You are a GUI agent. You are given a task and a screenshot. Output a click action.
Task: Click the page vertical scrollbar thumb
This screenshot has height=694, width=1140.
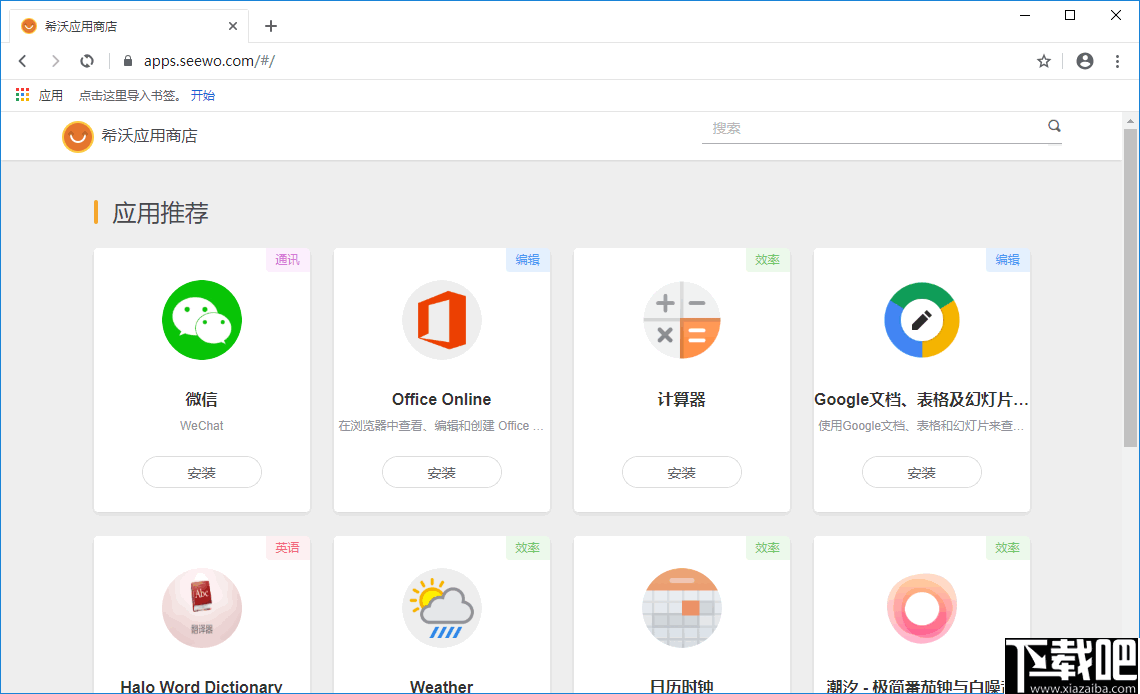coord(1130,288)
